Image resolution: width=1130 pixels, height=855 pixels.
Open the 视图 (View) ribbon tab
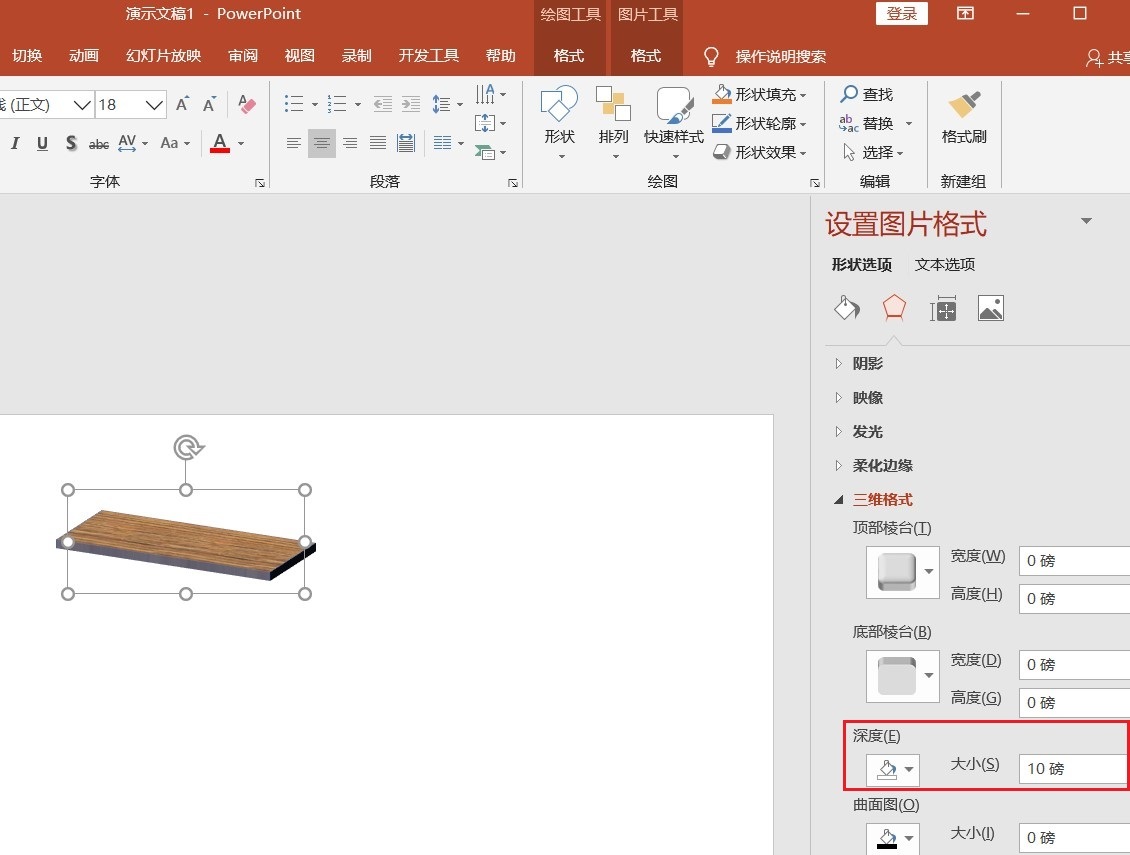(299, 56)
